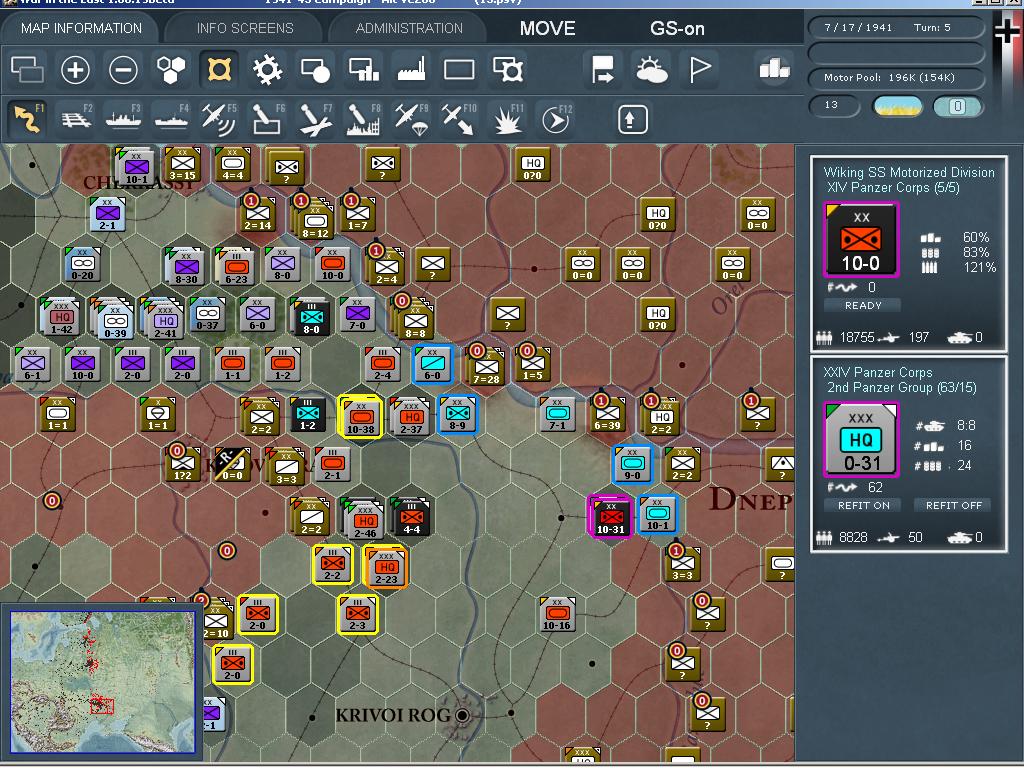
Task: Click the HQ 0-31 counter in sidebar
Action: point(861,440)
